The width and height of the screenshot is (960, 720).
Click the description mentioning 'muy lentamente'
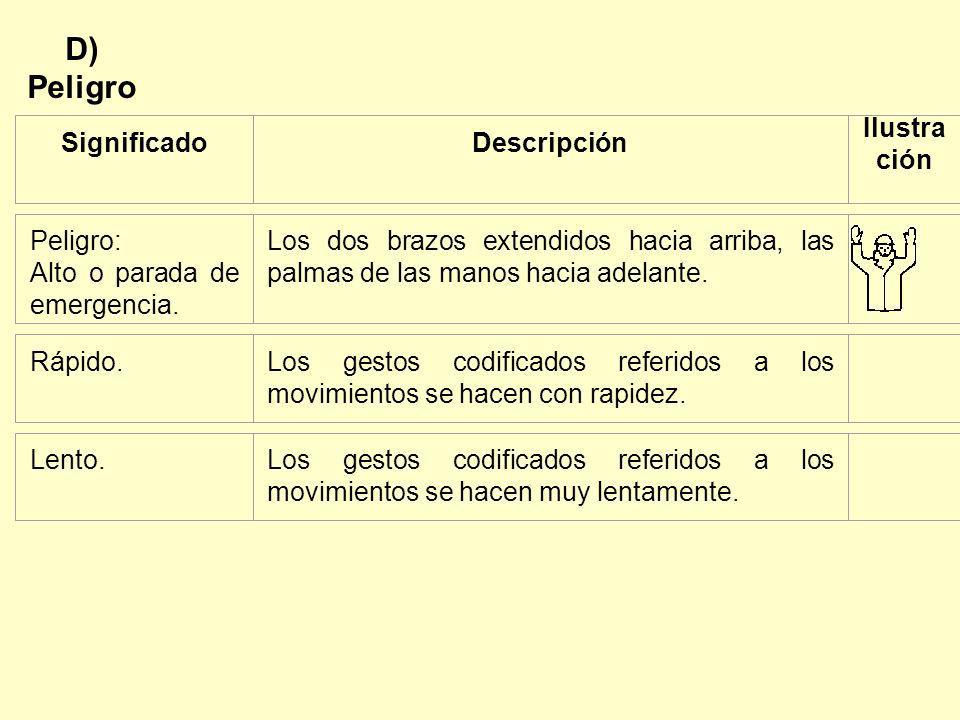(550, 477)
